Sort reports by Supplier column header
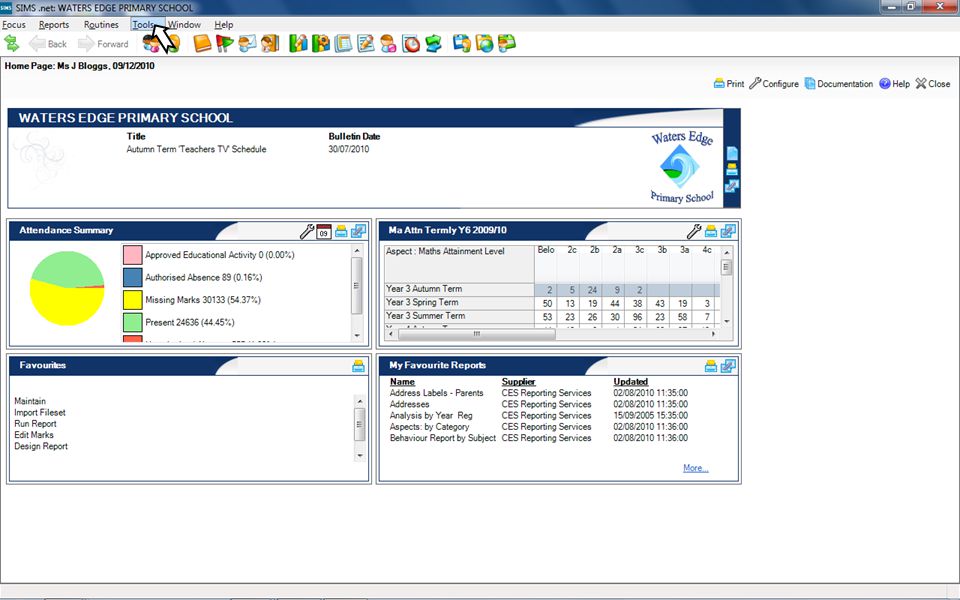This screenshot has height=600, width=960. tap(519, 381)
